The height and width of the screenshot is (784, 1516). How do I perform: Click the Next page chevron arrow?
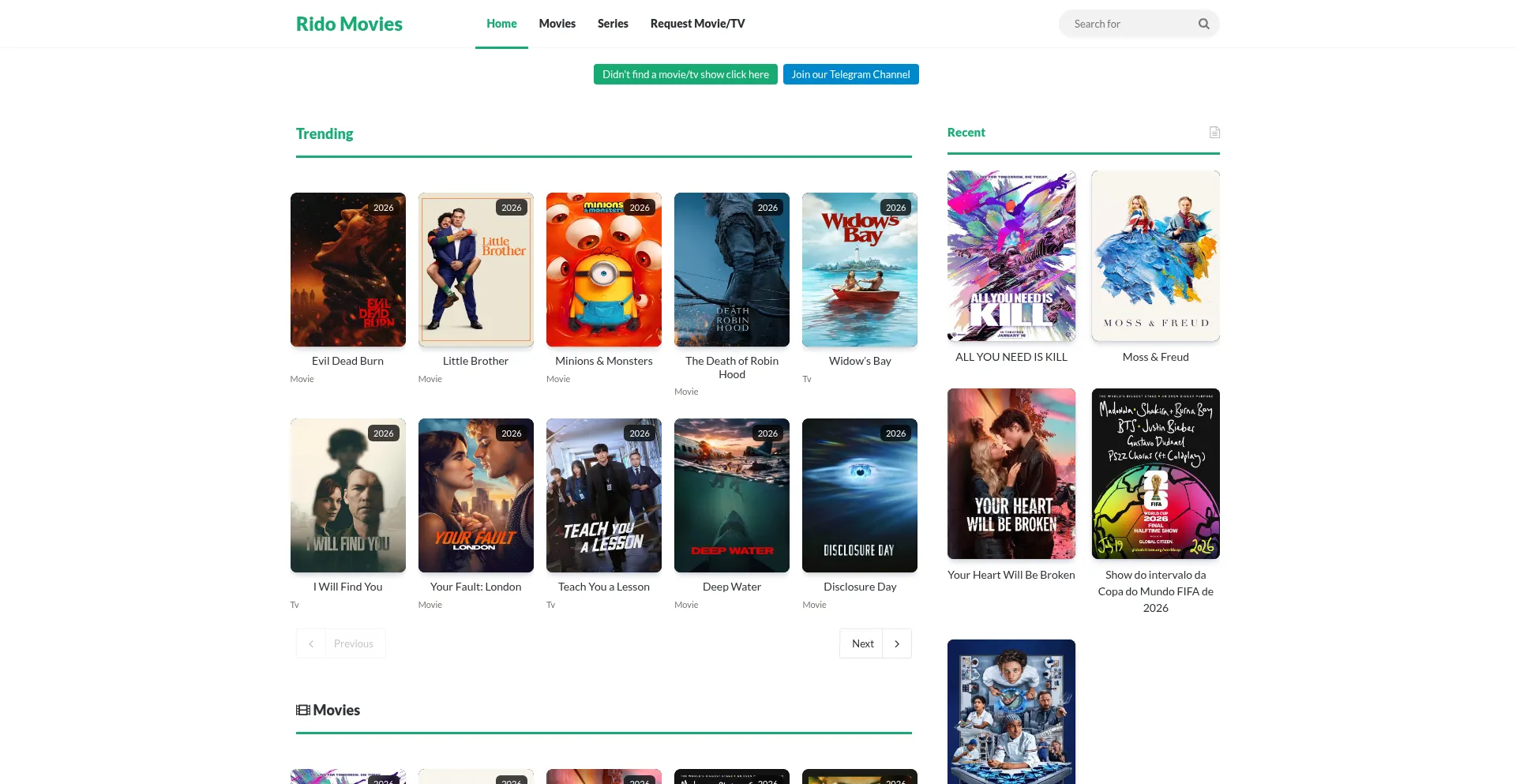[x=897, y=643]
